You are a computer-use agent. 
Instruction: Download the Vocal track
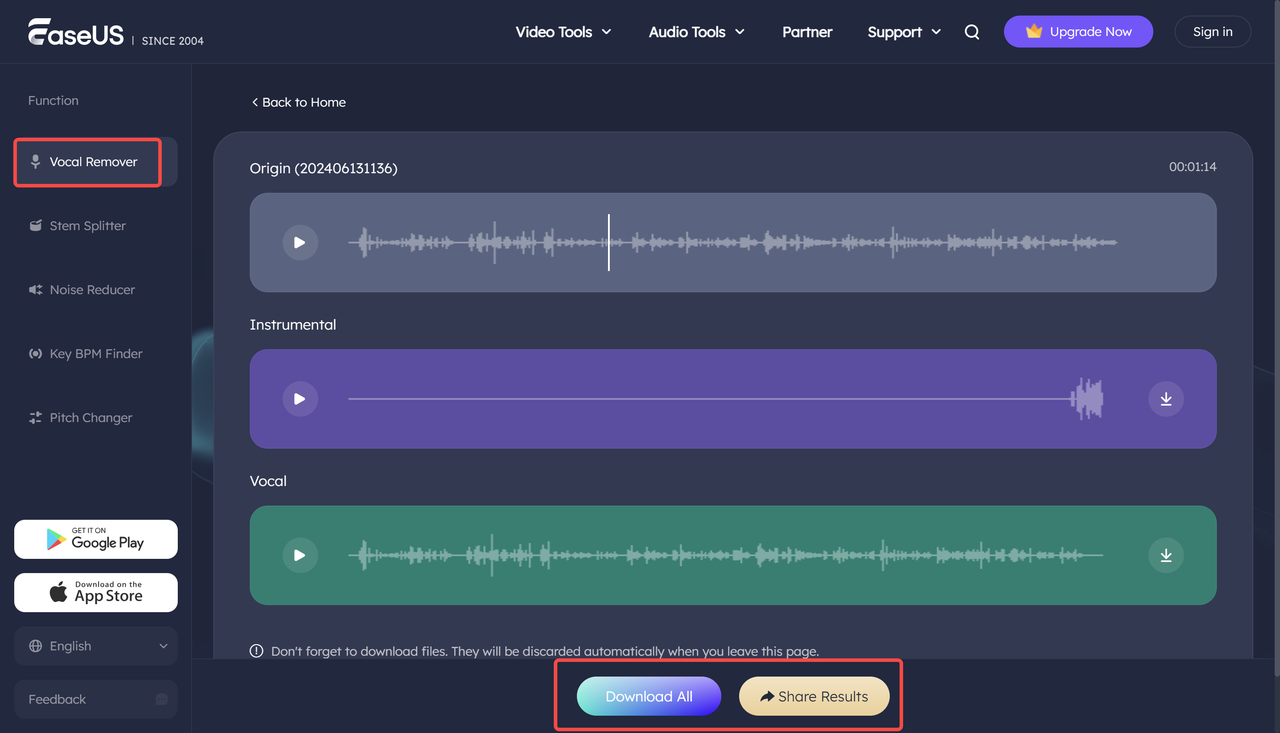(1166, 555)
